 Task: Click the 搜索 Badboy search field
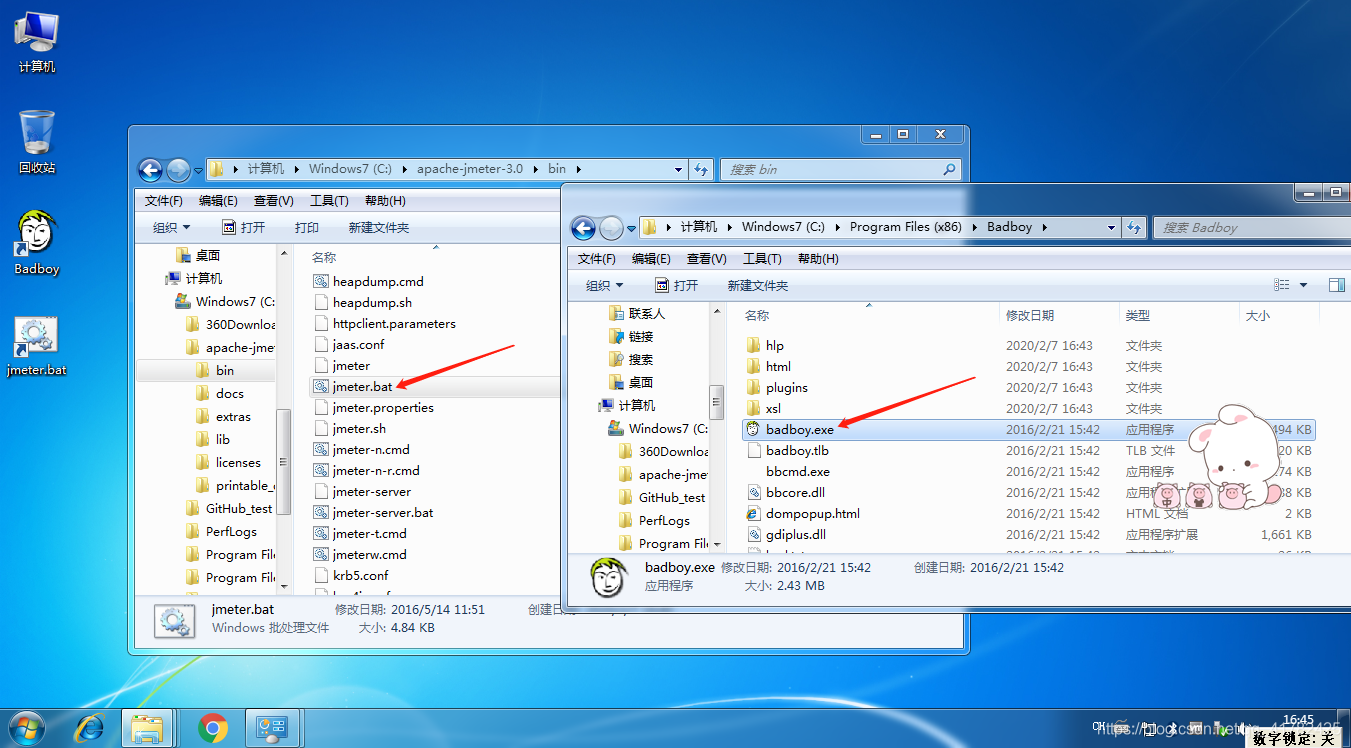pyautogui.click(x=1250, y=228)
